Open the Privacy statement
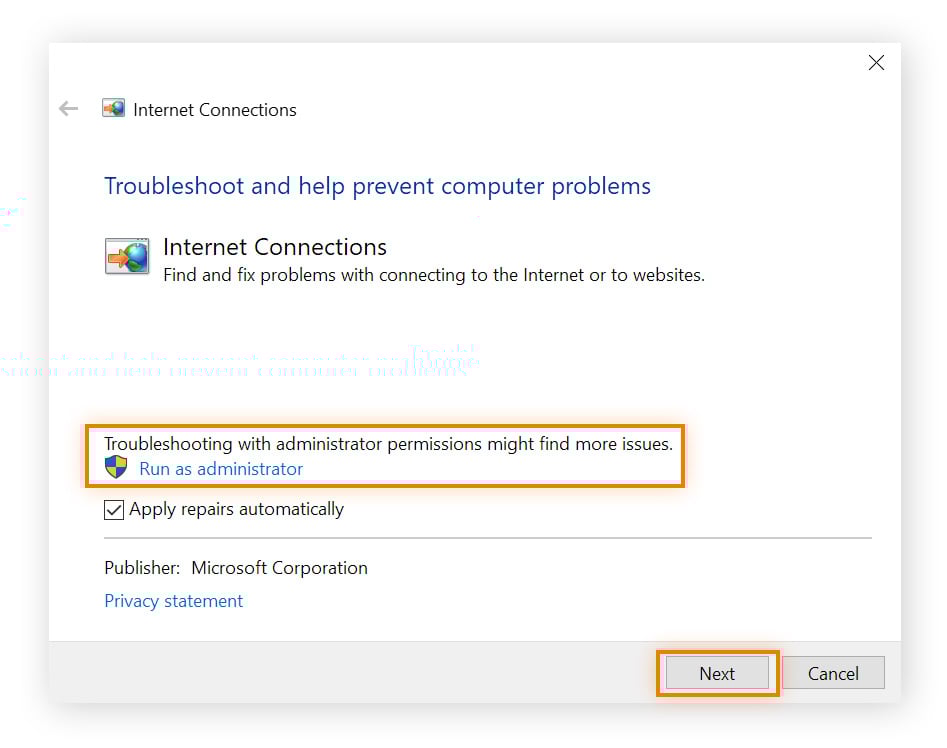This screenshot has width=947, height=748. pyautogui.click(x=173, y=600)
